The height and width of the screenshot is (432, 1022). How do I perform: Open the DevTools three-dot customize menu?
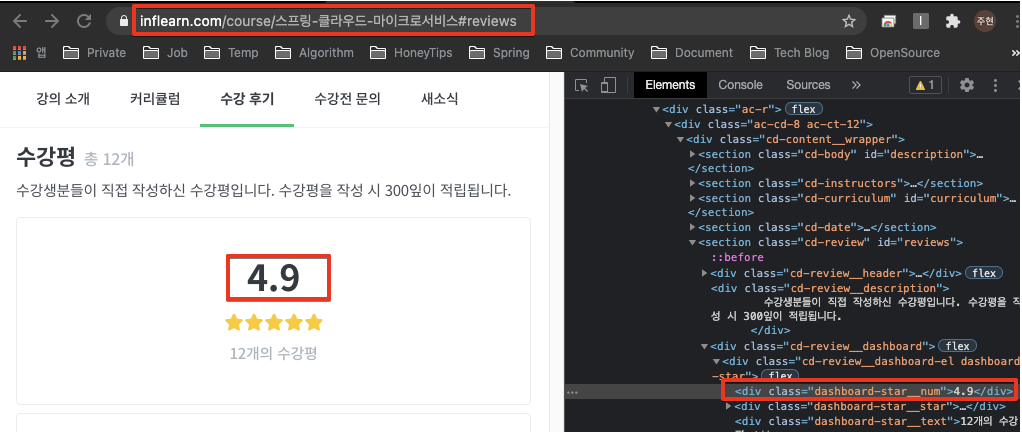[x=995, y=85]
